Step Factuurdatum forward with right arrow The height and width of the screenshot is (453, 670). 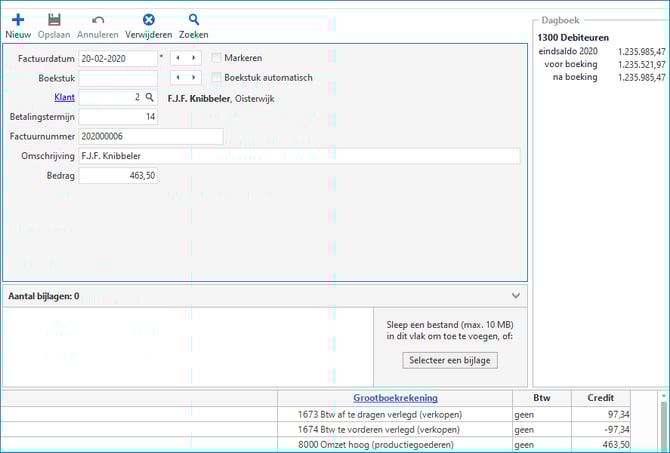pos(194,59)
